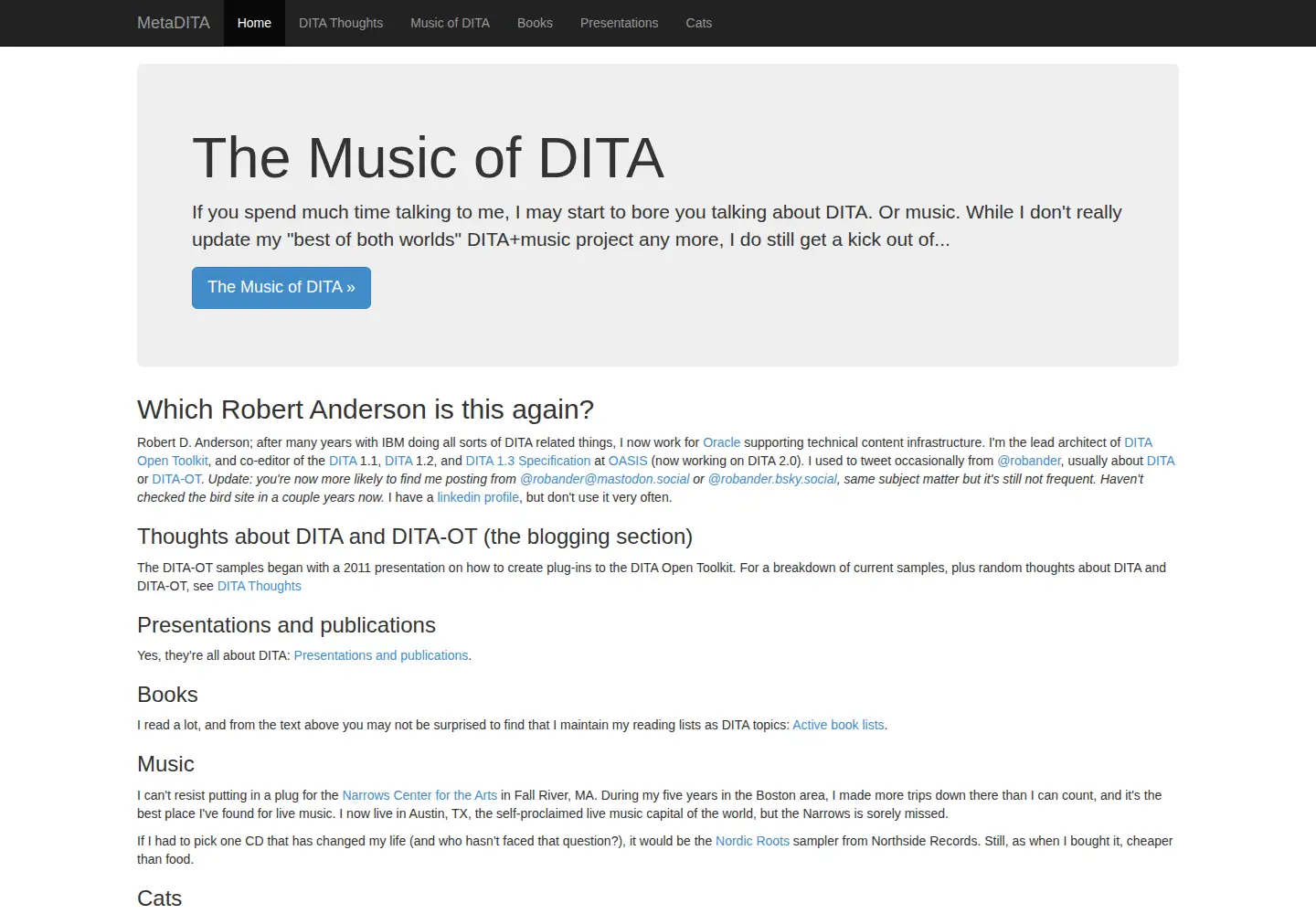This screenshot has height=914, width=1316.
Task: Click the 'Presentations and publications' section heading
Action: [x=286, y=625]
